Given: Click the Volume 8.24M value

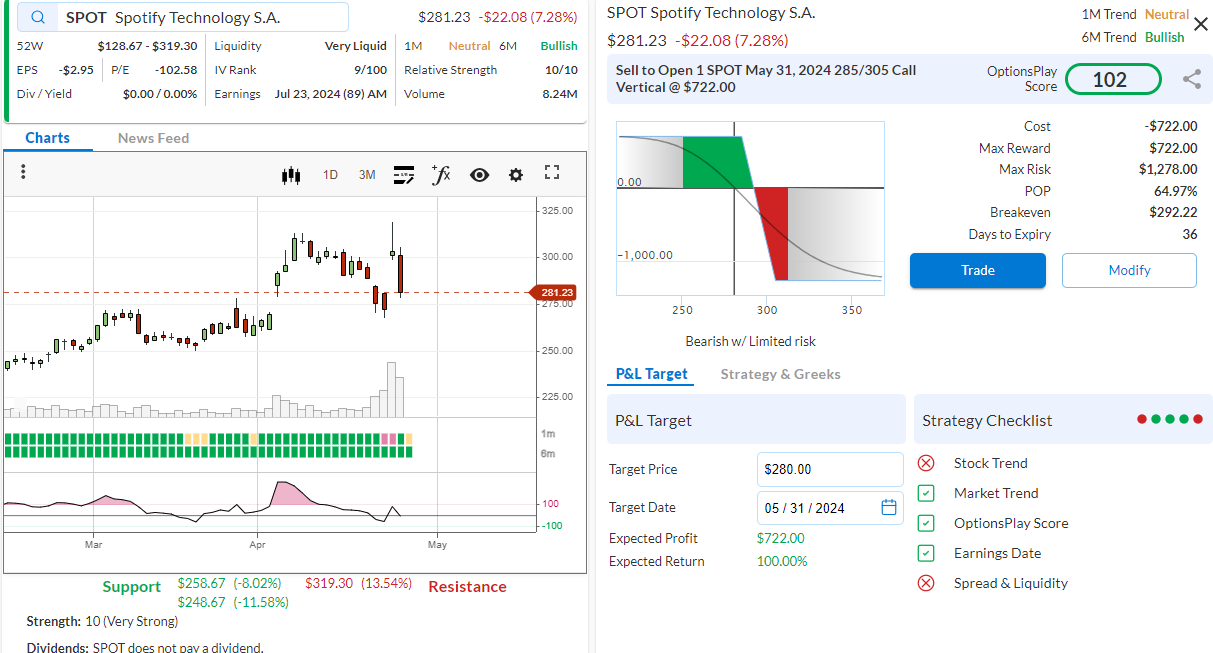Looking at the screenshot, I should tap(560, 94).
